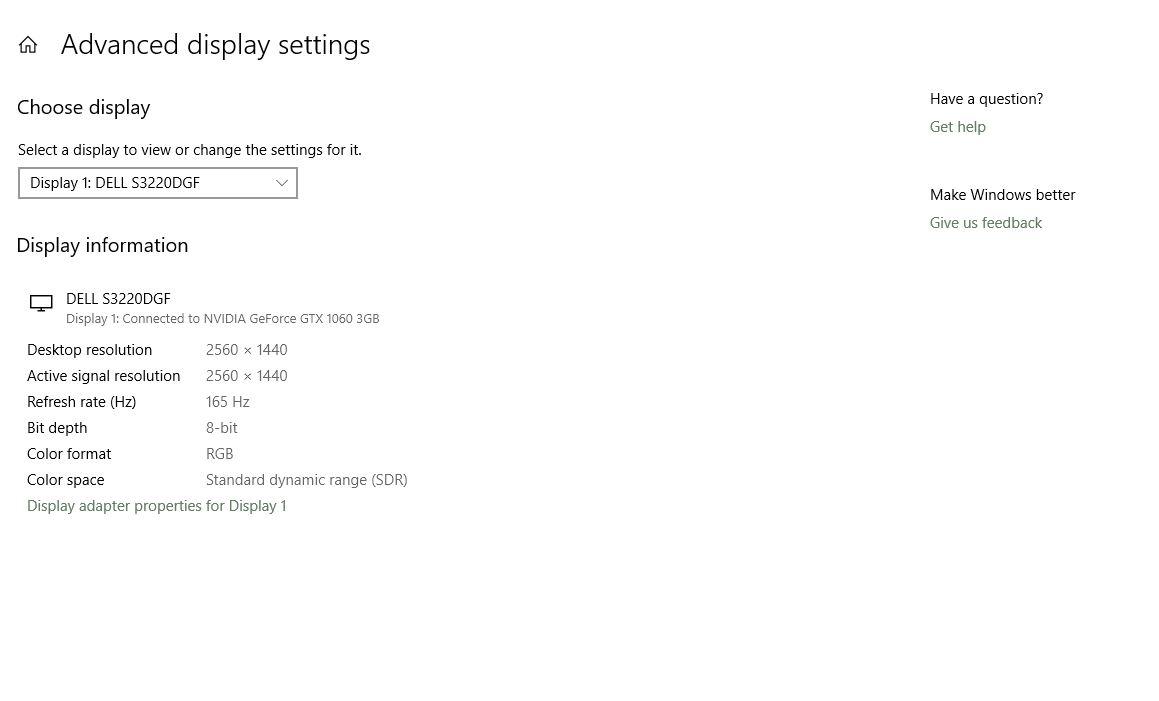Open Display adapter properties for Display 1
The height and width of the screenshot is (701, 1159).
point(156,506)
